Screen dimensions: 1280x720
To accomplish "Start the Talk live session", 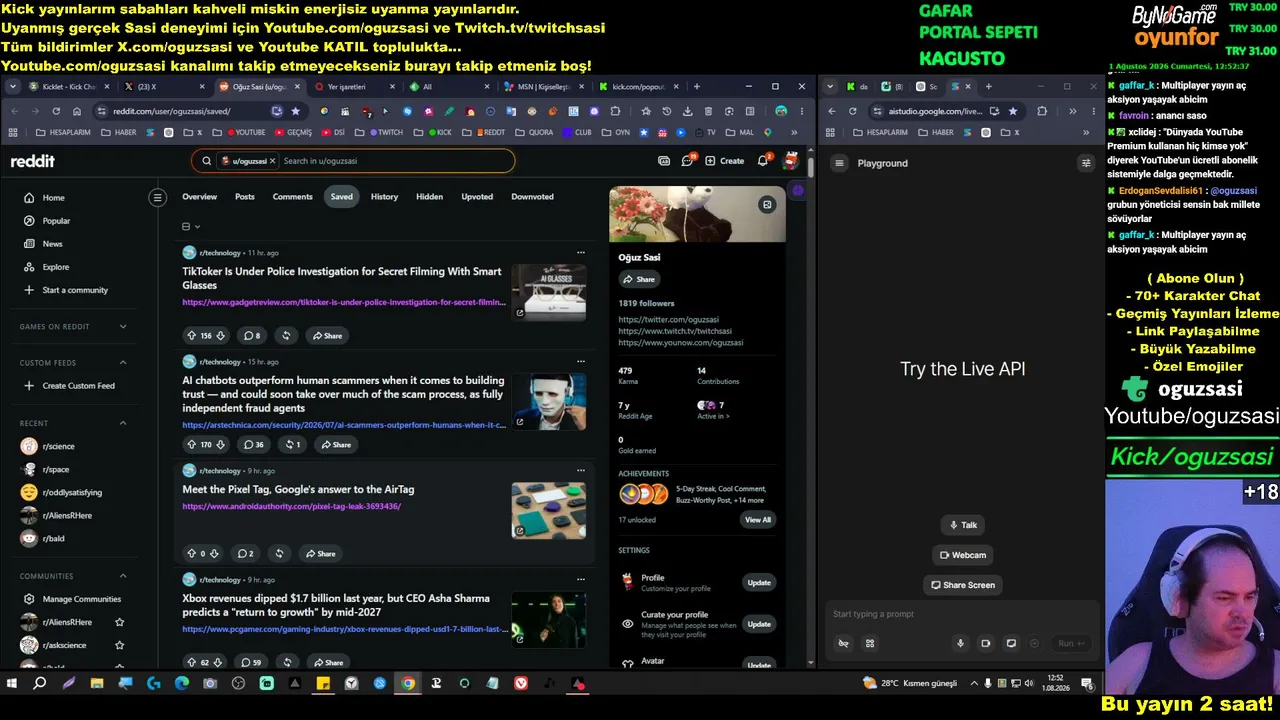I will coord(962,525).
